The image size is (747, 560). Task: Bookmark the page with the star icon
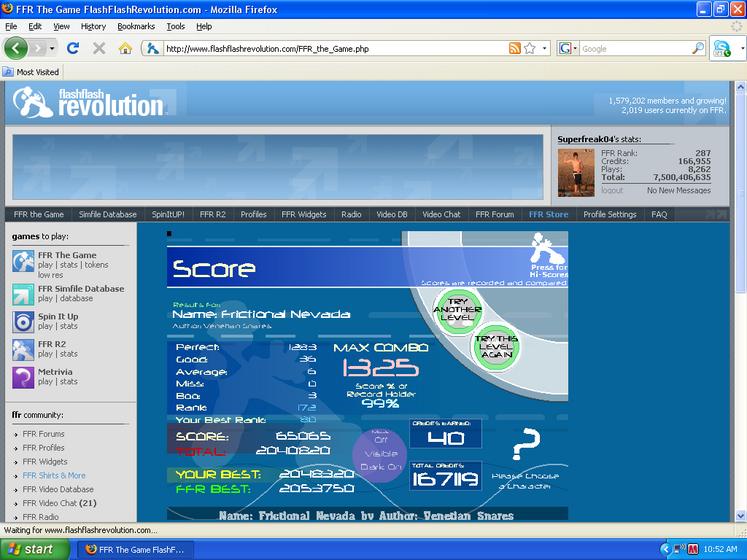tap(529, 48)
